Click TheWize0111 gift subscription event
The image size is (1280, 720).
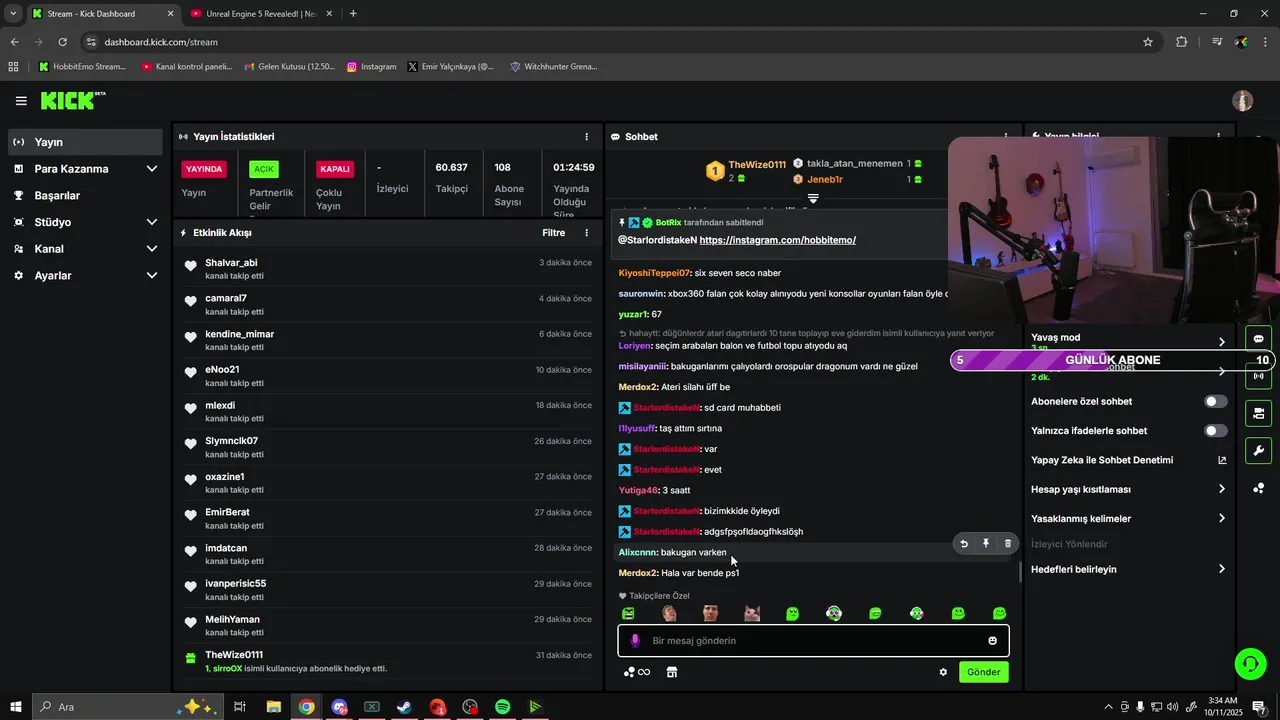pyautogui.click(x=388, y=662)
